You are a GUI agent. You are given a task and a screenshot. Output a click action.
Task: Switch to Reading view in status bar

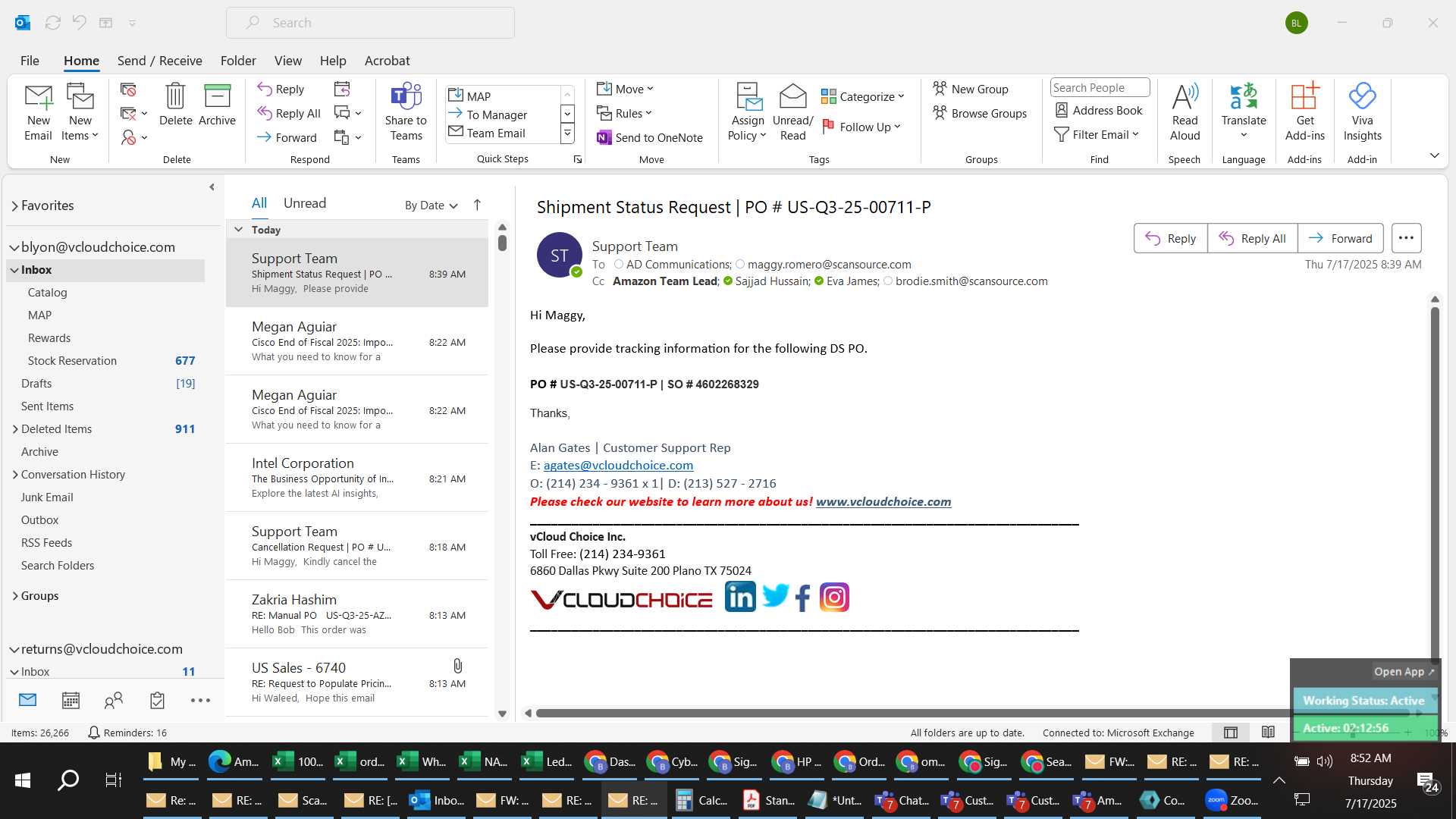point(1268,733)
